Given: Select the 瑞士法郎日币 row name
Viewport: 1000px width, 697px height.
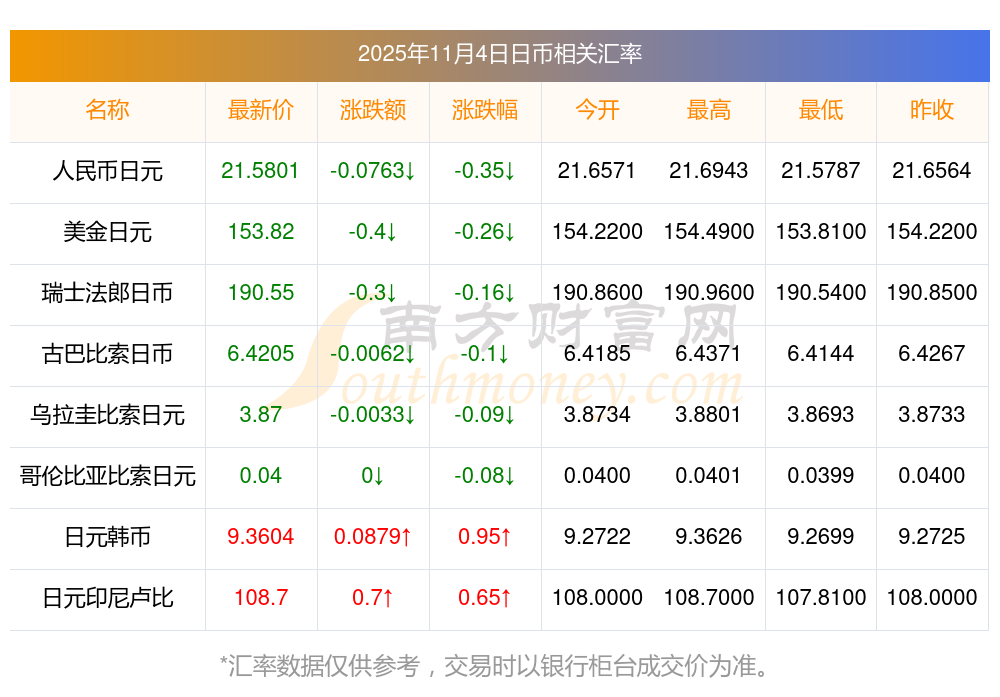Looking at the screenshot, I should (107, 293).
